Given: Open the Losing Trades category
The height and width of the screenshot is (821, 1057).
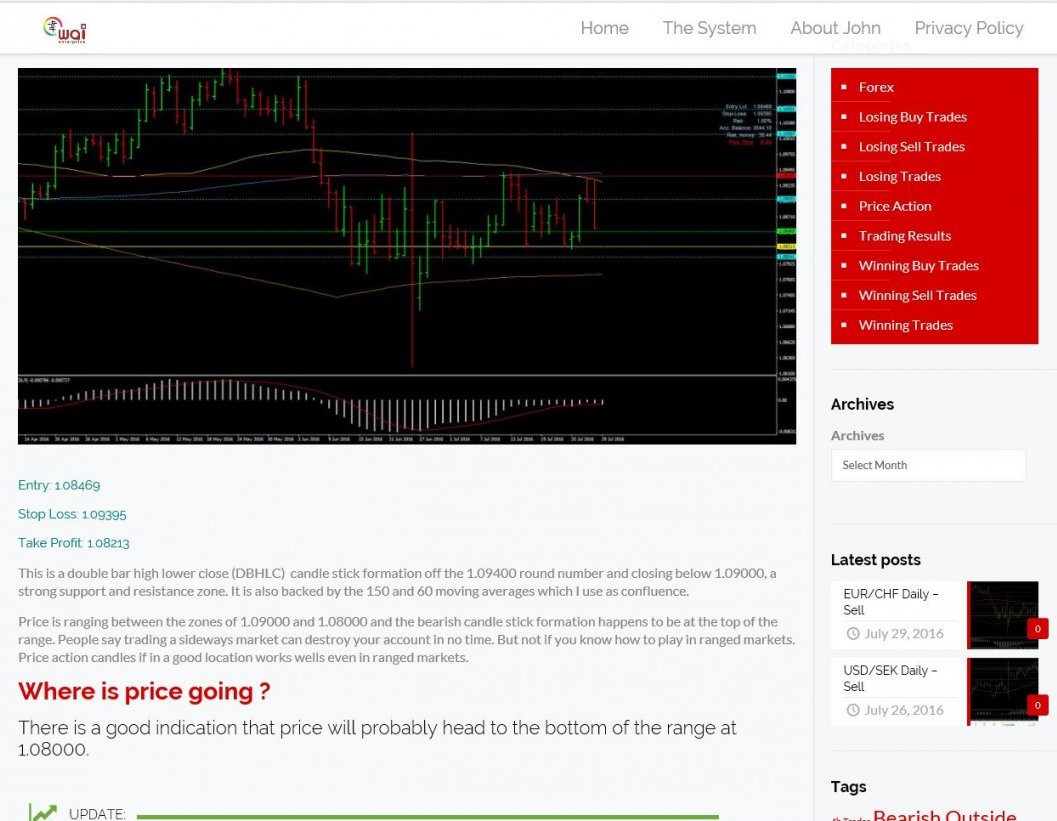Looking at the screenshot, I should tap(899, 177).
